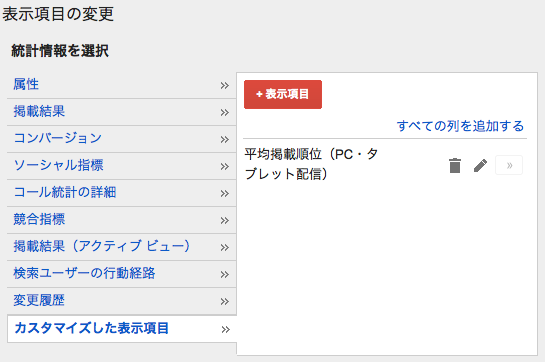Image resolution: width=545 pixels, height=362 pixels.
Task: Expand ソーシャル指標 with its chevron arrows
Action: (x=225, y=167)
